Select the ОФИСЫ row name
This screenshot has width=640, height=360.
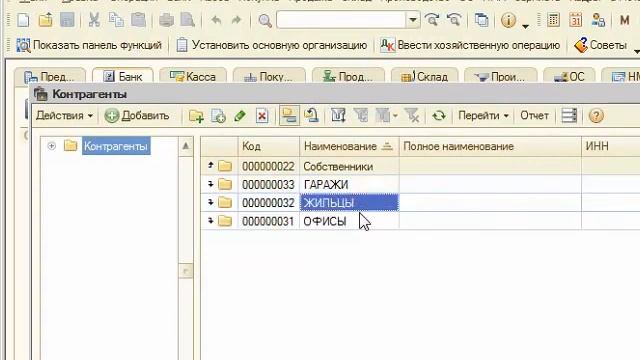(324, 221)
